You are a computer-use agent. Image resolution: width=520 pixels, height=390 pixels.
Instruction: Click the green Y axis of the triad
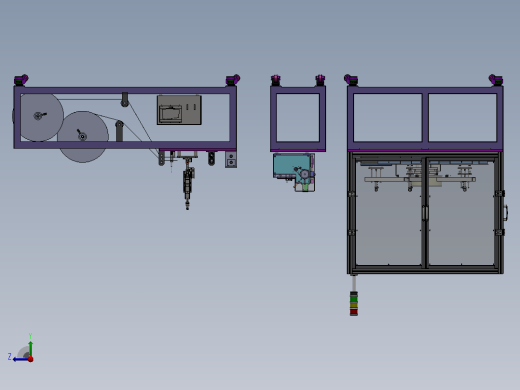pyautogui.click(x=31, y=349)
